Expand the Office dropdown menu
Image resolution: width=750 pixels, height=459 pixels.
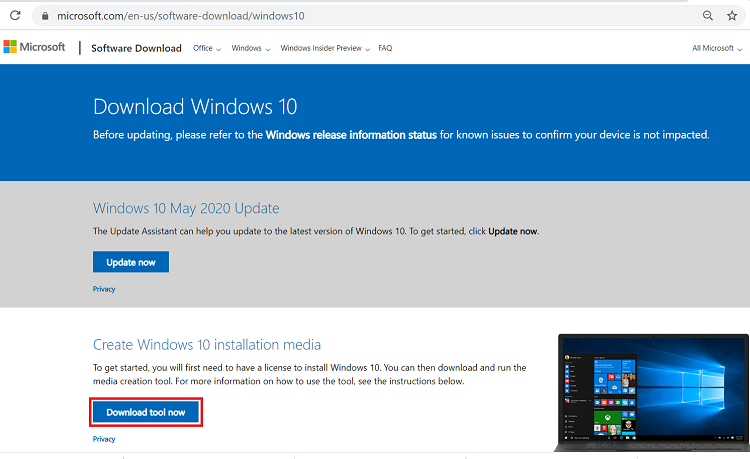tap(206, 48)
